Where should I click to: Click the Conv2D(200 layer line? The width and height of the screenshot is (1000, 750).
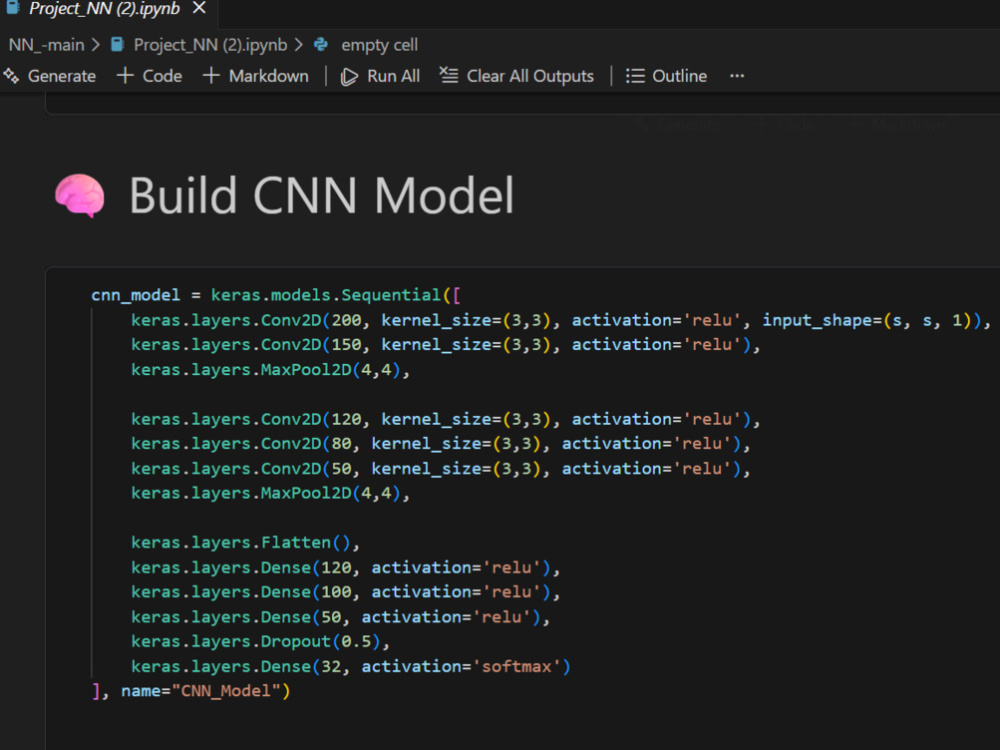(x=560, y=320)
